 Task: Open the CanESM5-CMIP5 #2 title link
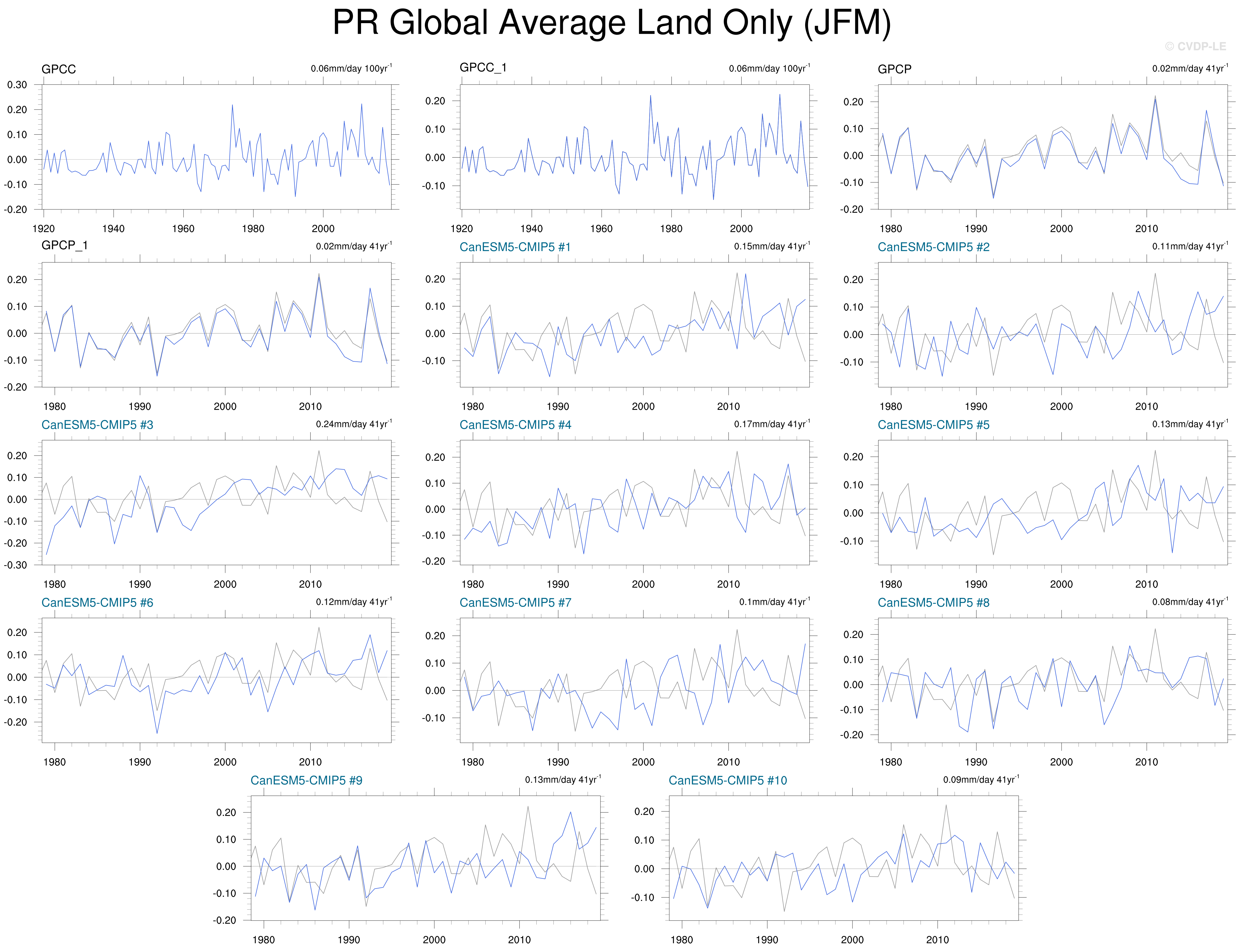coord(933,247)
